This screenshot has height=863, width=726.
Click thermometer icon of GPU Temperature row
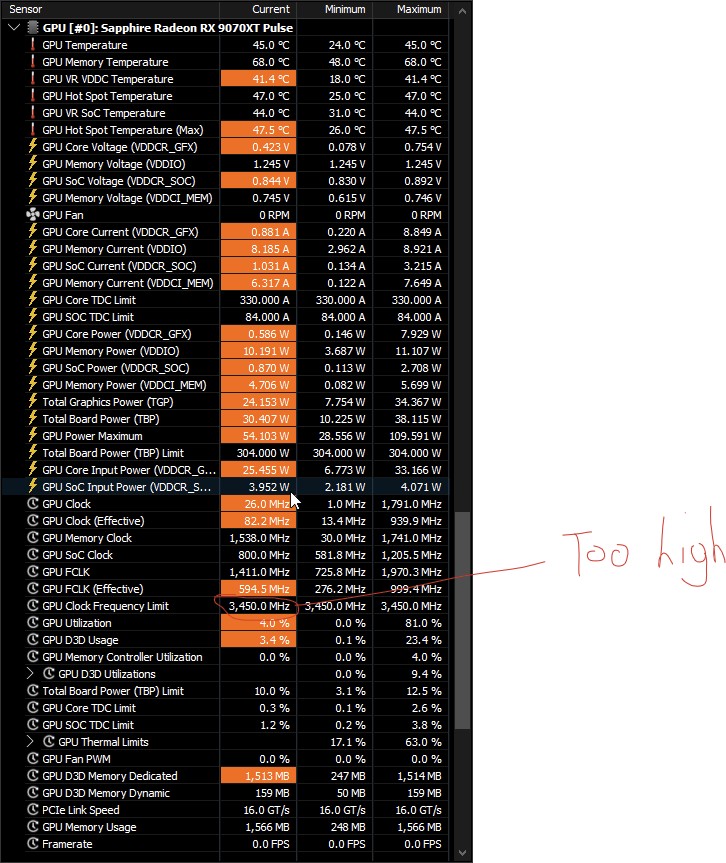[x=33, y=45]
